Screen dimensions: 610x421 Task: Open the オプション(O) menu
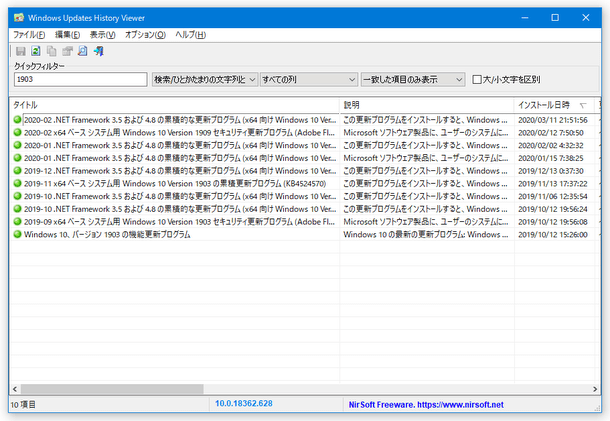coord(145,35)
